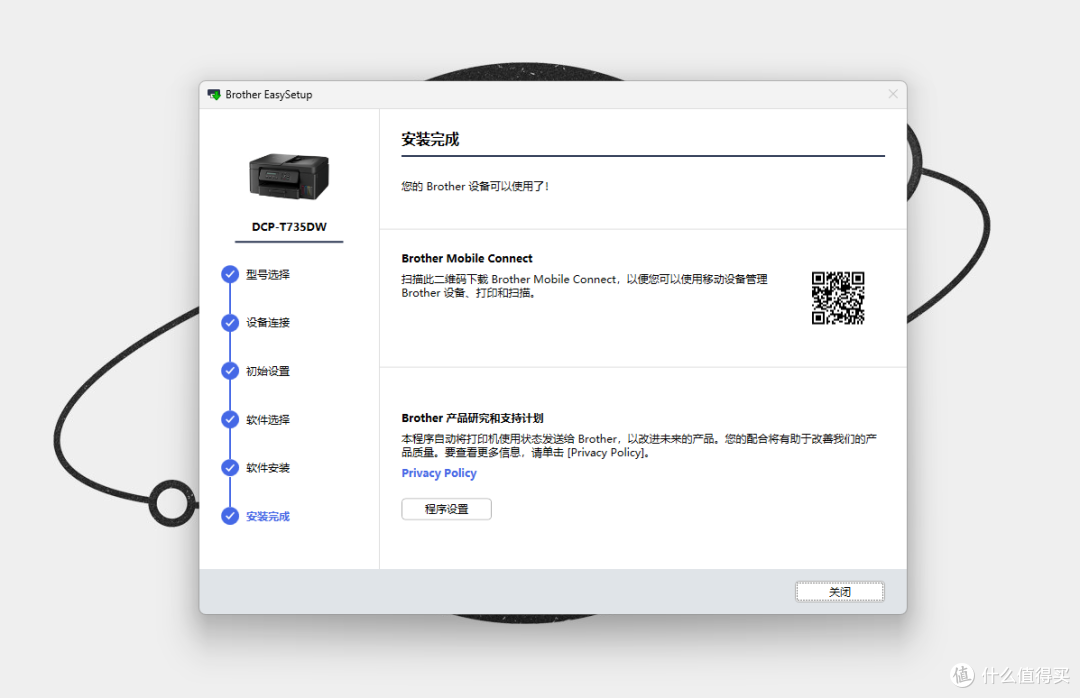Click the checkmark beside 软件选择
This screenshot has width=1080, height=698.
[230, 420]
